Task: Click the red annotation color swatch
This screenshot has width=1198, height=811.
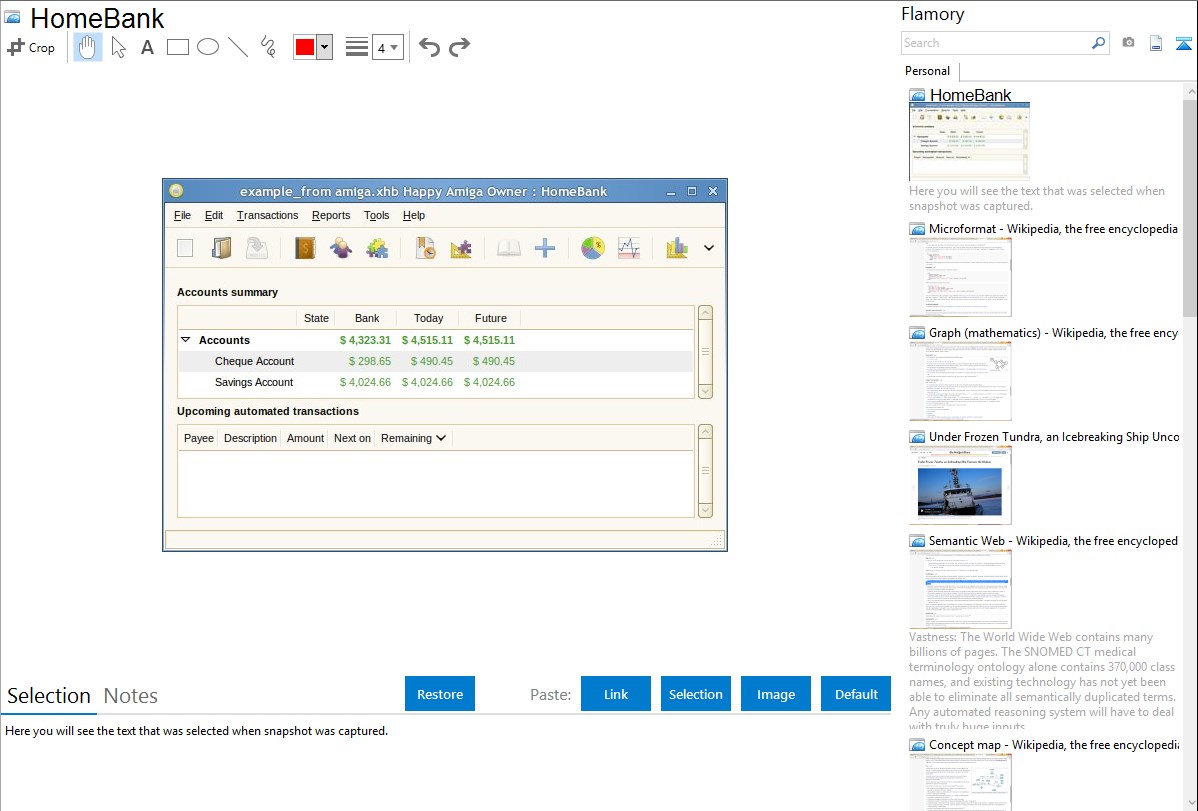Action: click(x=305, y=47)
